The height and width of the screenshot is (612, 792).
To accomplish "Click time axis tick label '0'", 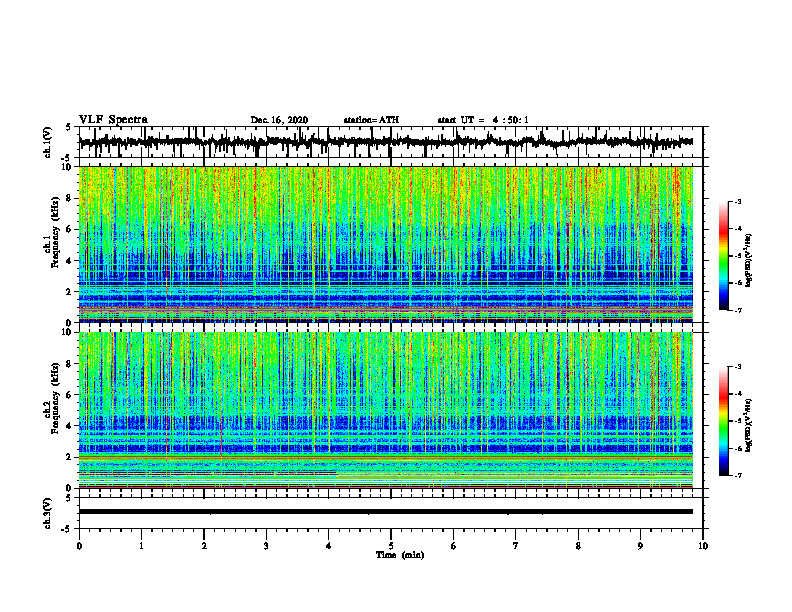I will tap(79, 546).
